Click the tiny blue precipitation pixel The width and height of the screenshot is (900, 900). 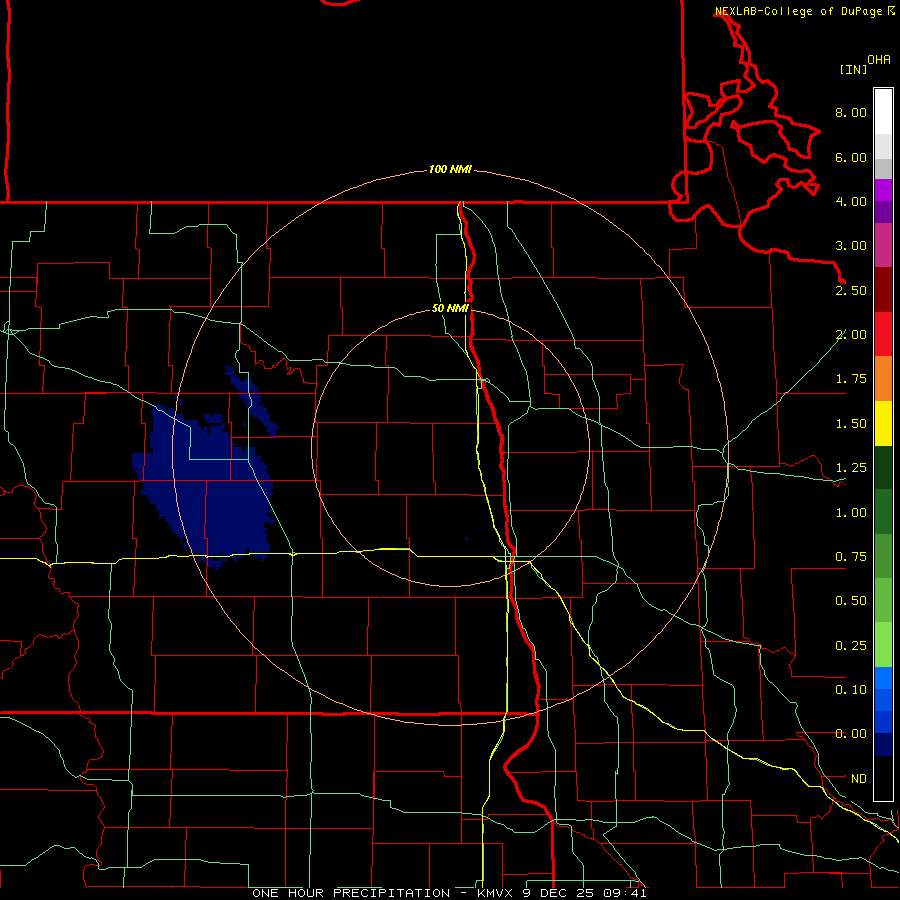pos(467,538)
